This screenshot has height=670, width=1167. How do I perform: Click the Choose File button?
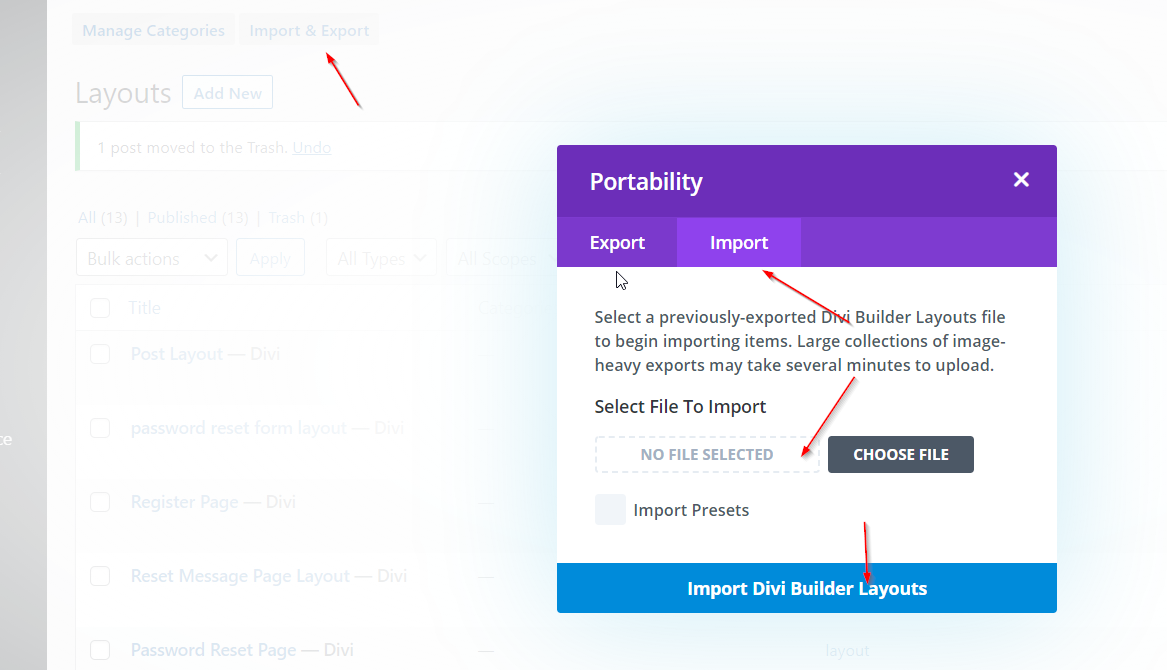click(900, 454)
